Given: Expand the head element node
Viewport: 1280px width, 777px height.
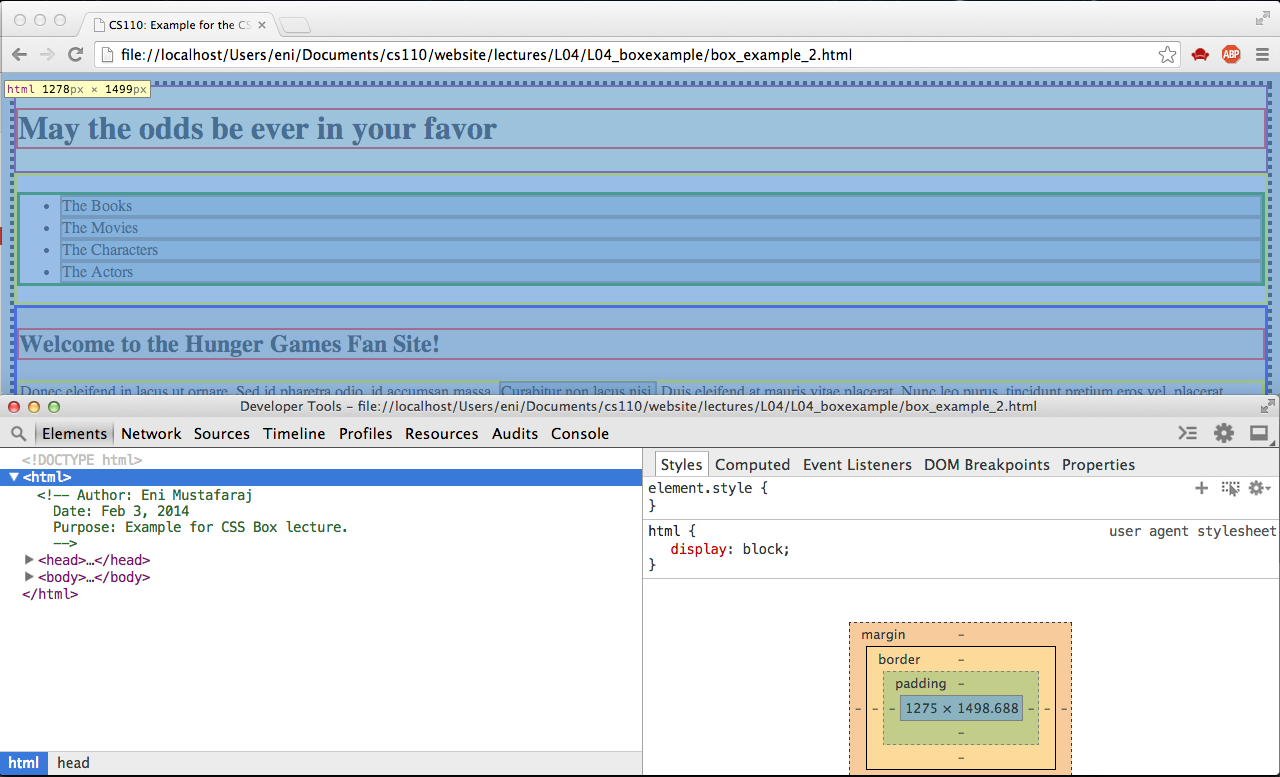Looking at the screenshot, I should click(29, 560).
